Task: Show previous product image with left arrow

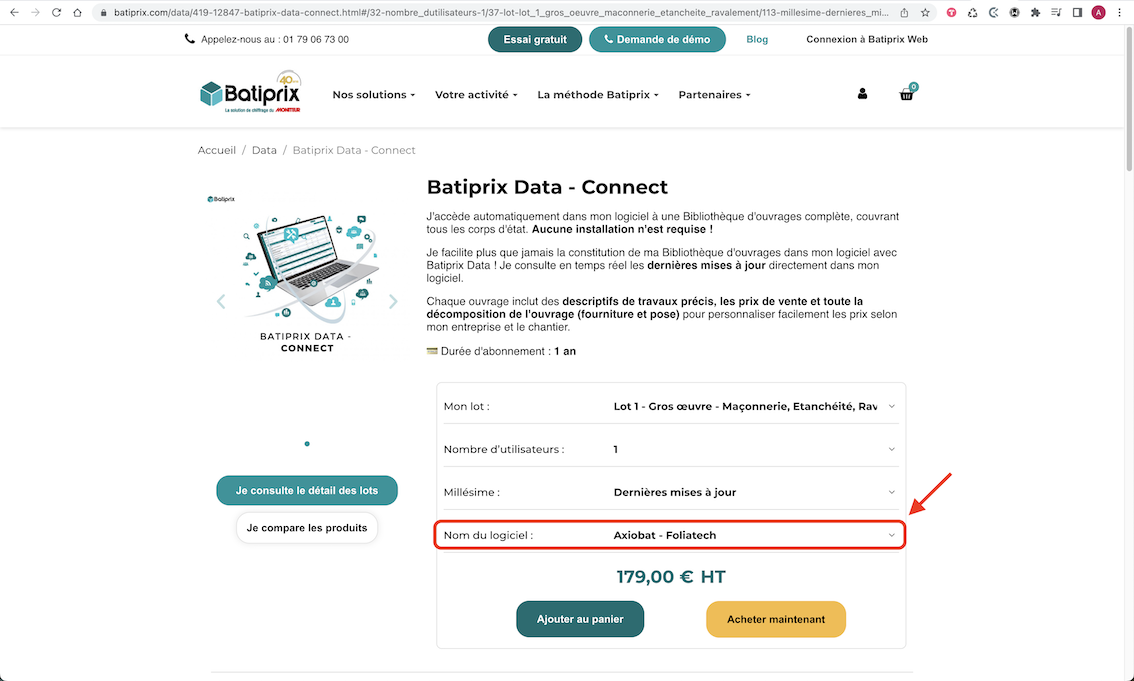Action: 221,301
